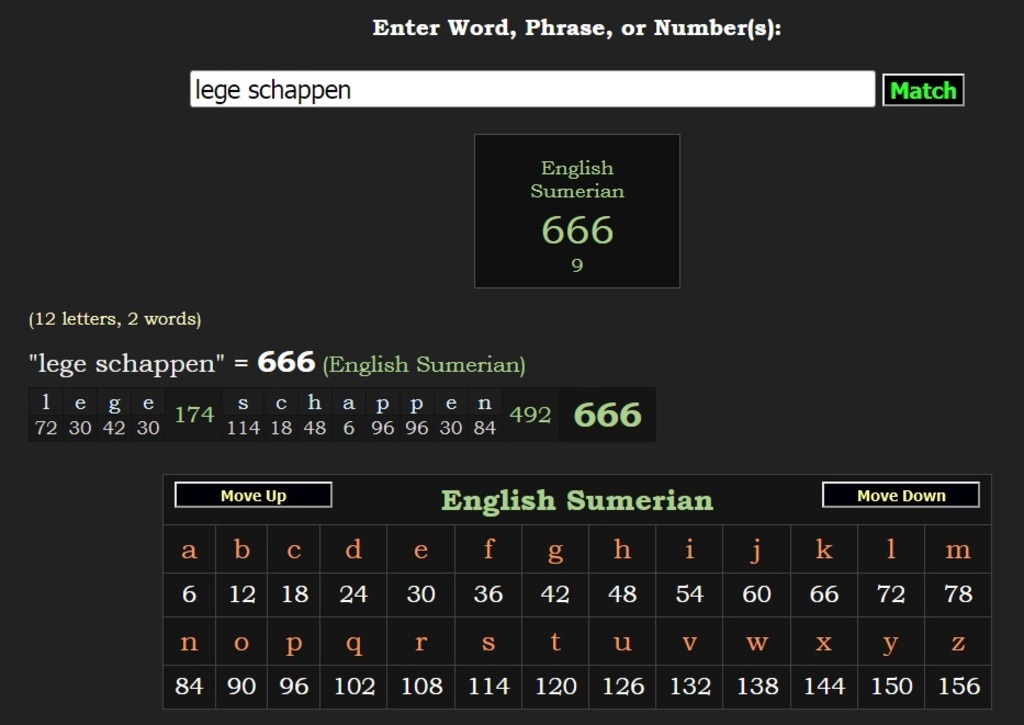Click the word total 174 in the breakdown
This screenshot has height=725, width=1024.
pyautogui.click(x=194, y=414)
